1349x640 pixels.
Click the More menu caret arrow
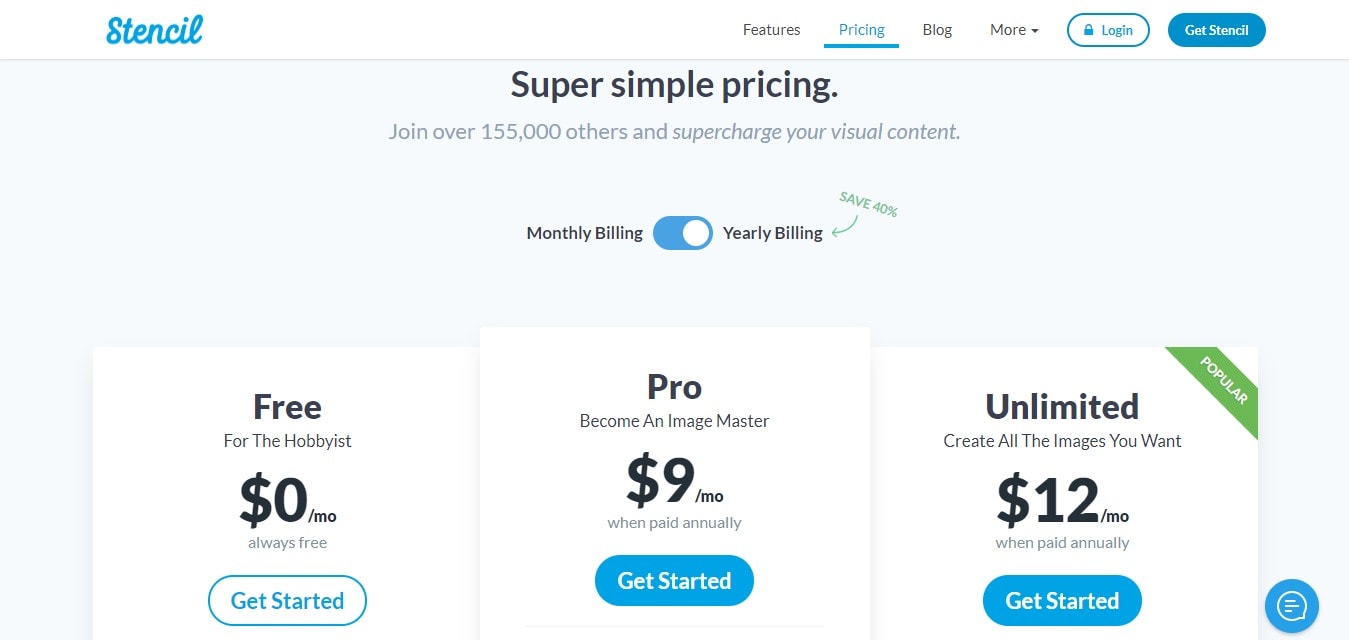(x=1035, y=31)
